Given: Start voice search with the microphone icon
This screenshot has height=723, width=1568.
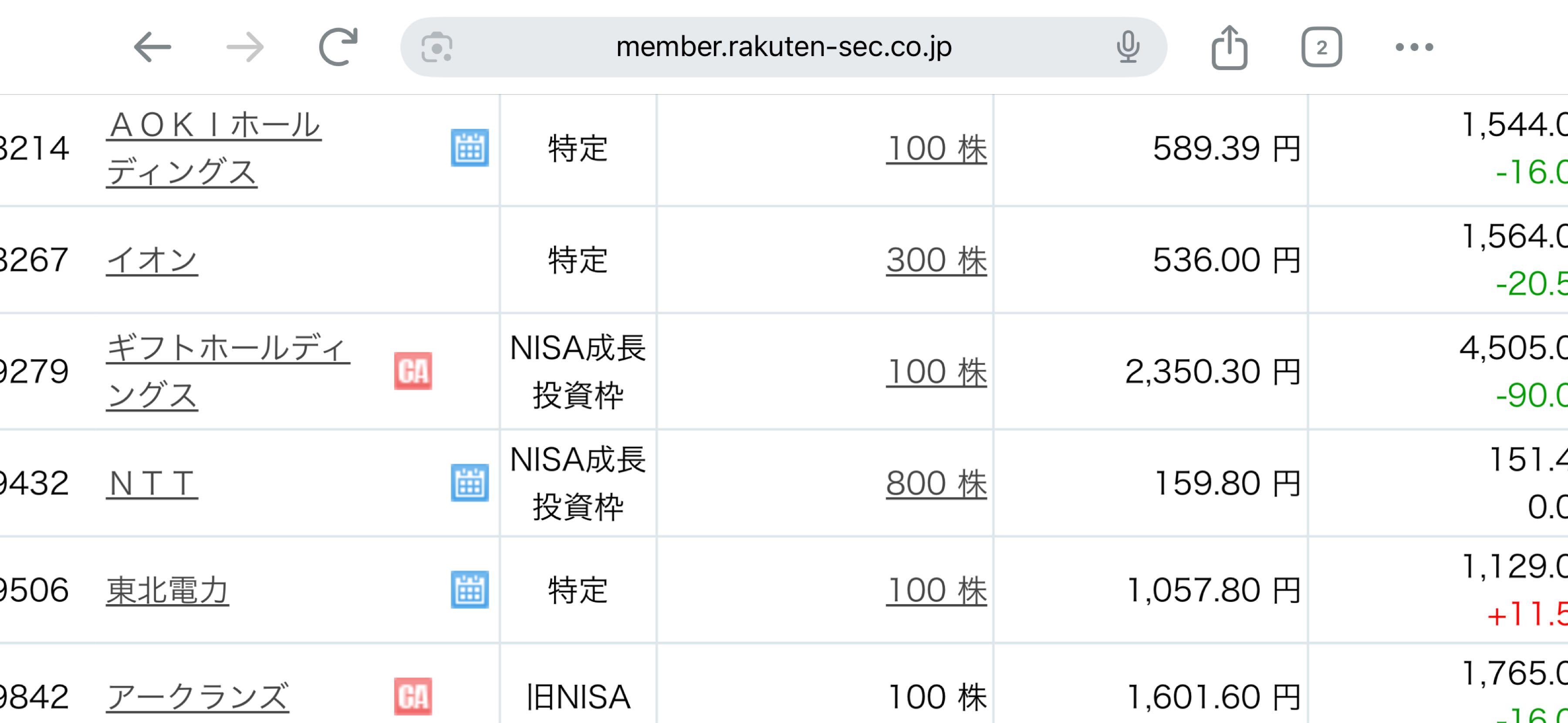Looking at the screenshot, I should pos(1127,47).
